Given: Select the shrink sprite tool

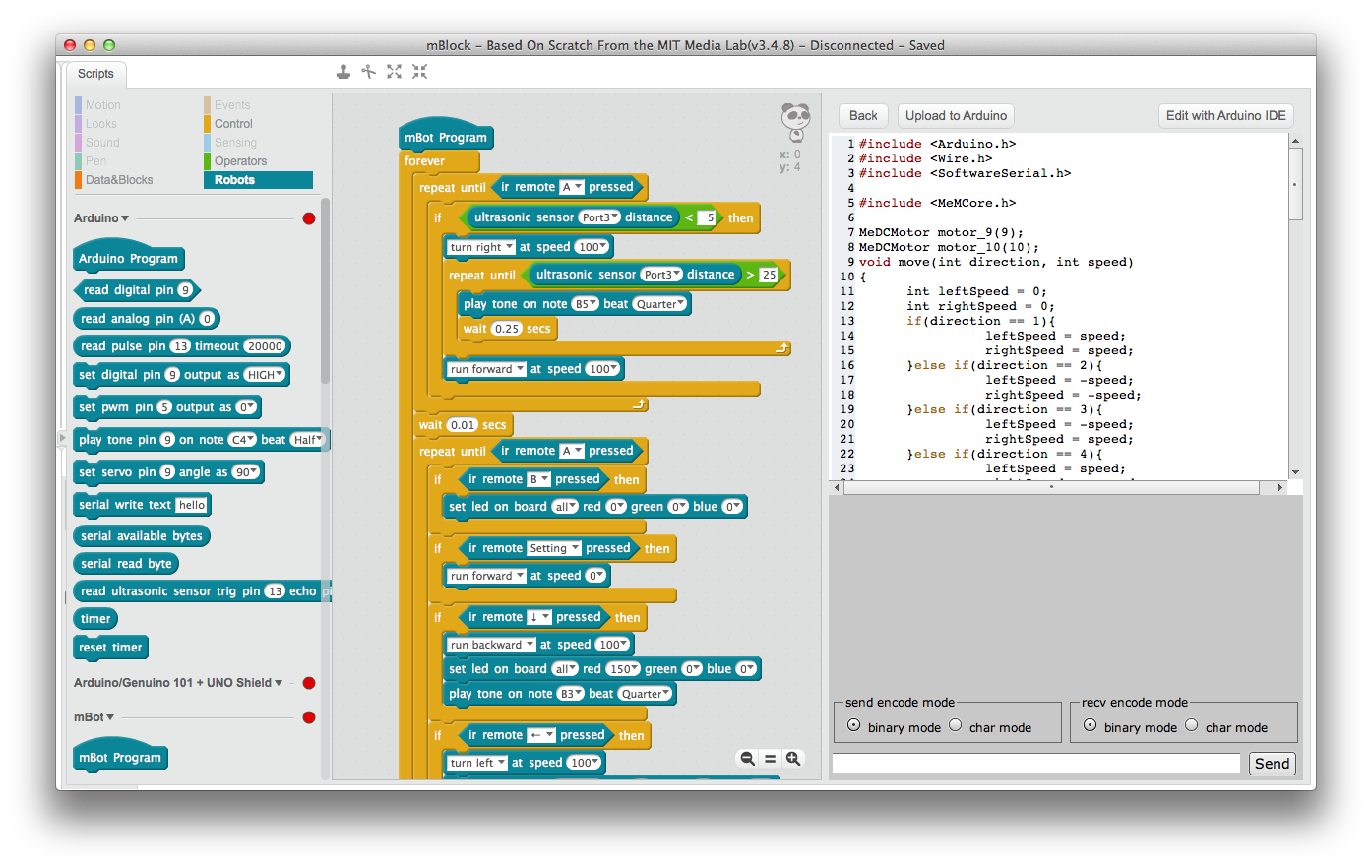Looking at the screenshot, I should click(419, 72).
